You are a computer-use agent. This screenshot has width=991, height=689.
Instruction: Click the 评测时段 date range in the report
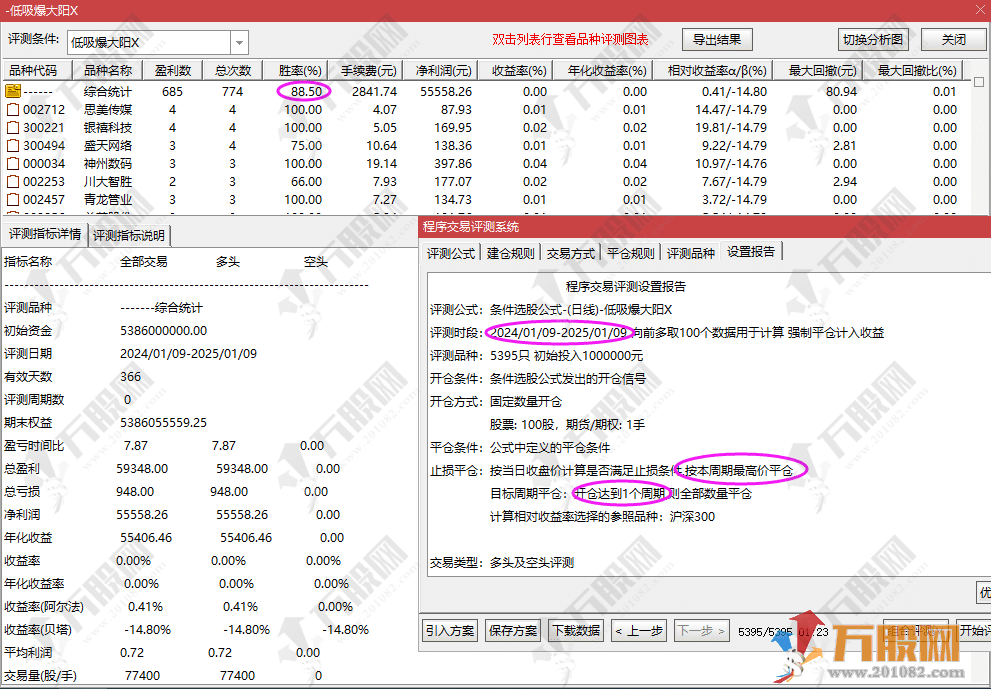pyautogui.click(x=559, y=332)
